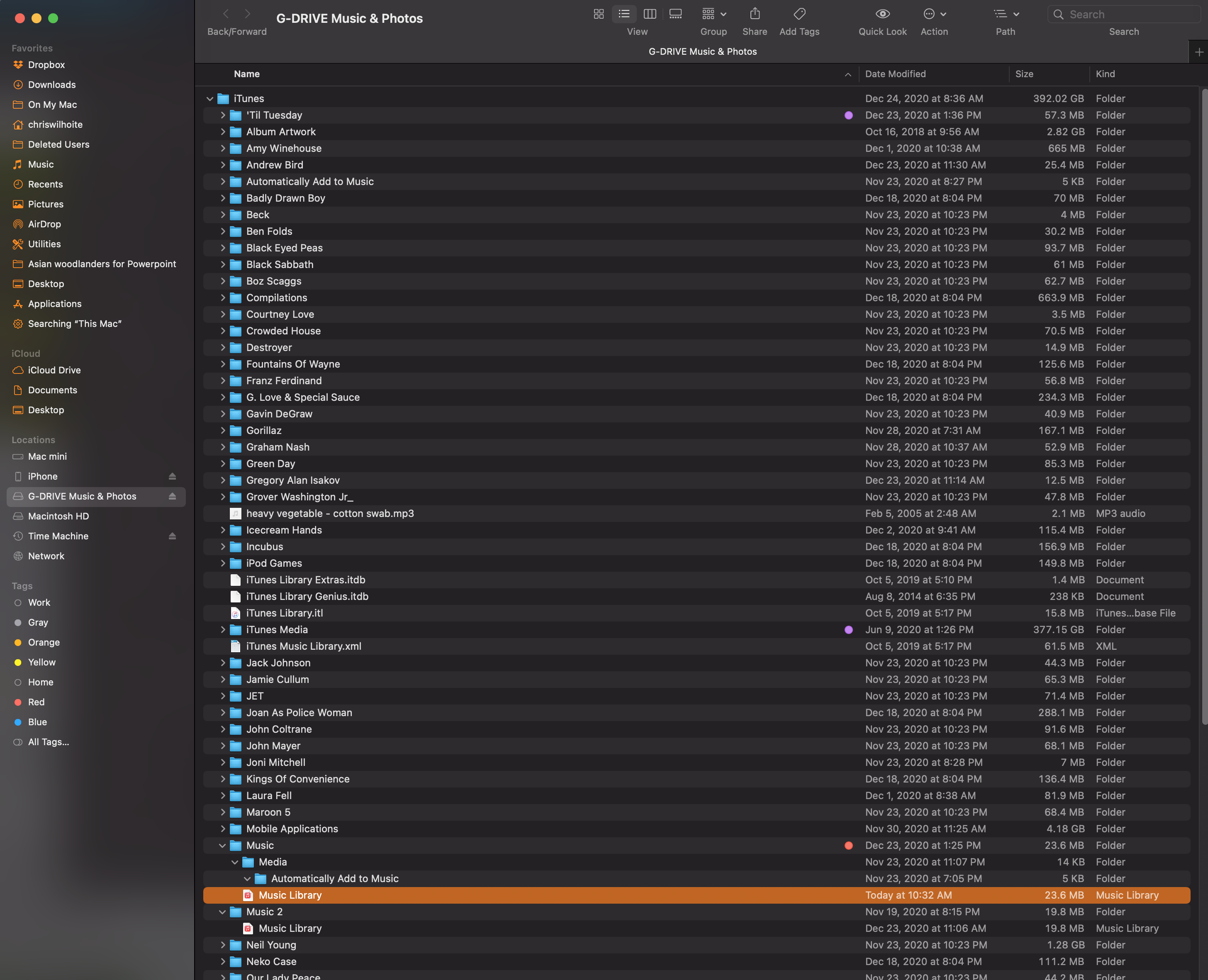Switch to icon view in toolbar
This screenshot has height=980, width=1208.
[x=598, y=14]
